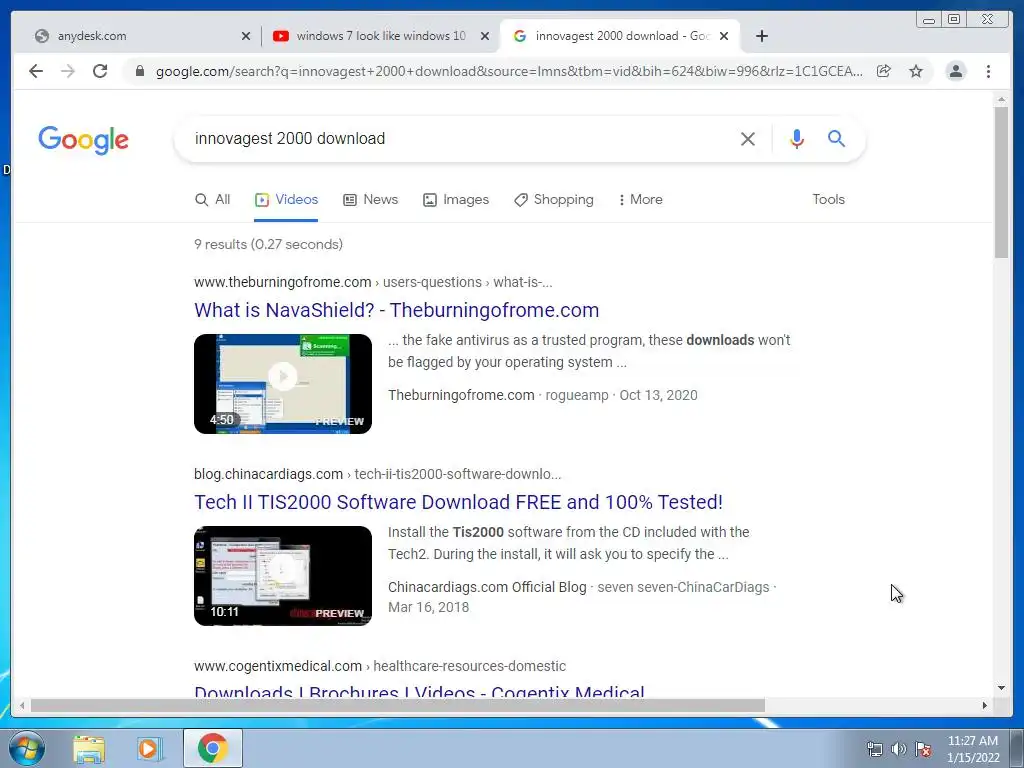Open Chrome's three-dot menu
The width and height of the screenshot is (1024, 768).
(x=988, y=71)
